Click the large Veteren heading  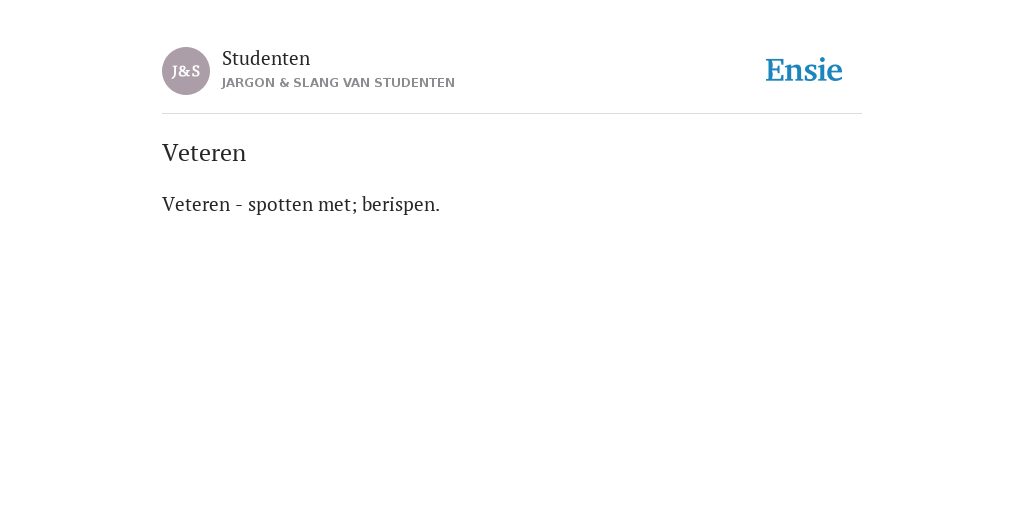pyautogui.click(x=204, y=153)
